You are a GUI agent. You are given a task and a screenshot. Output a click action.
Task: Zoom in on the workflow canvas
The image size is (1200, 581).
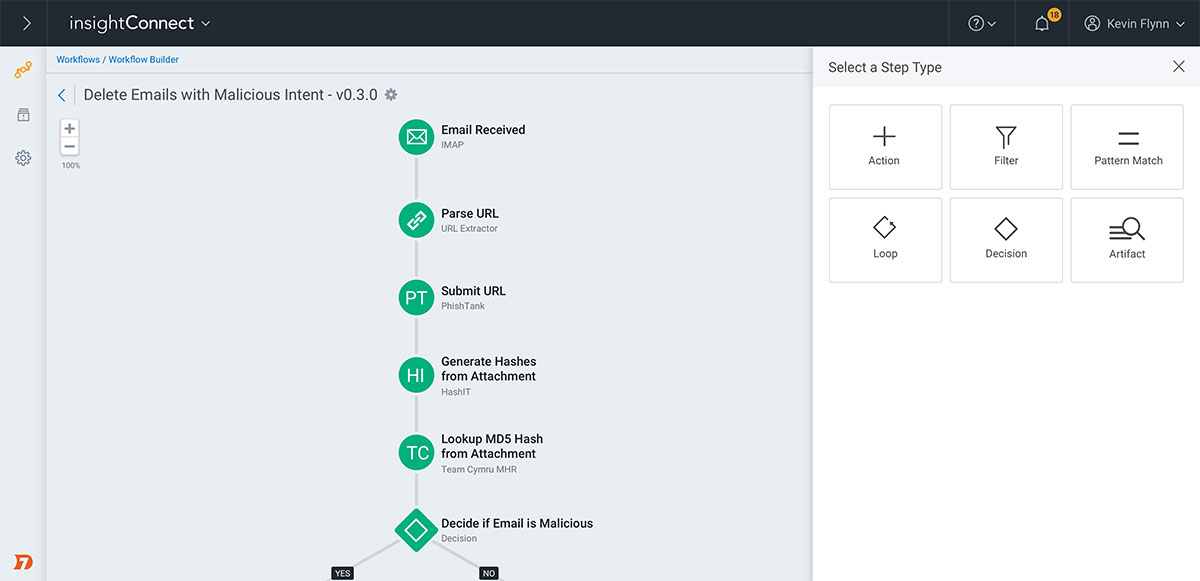point(70,129)
